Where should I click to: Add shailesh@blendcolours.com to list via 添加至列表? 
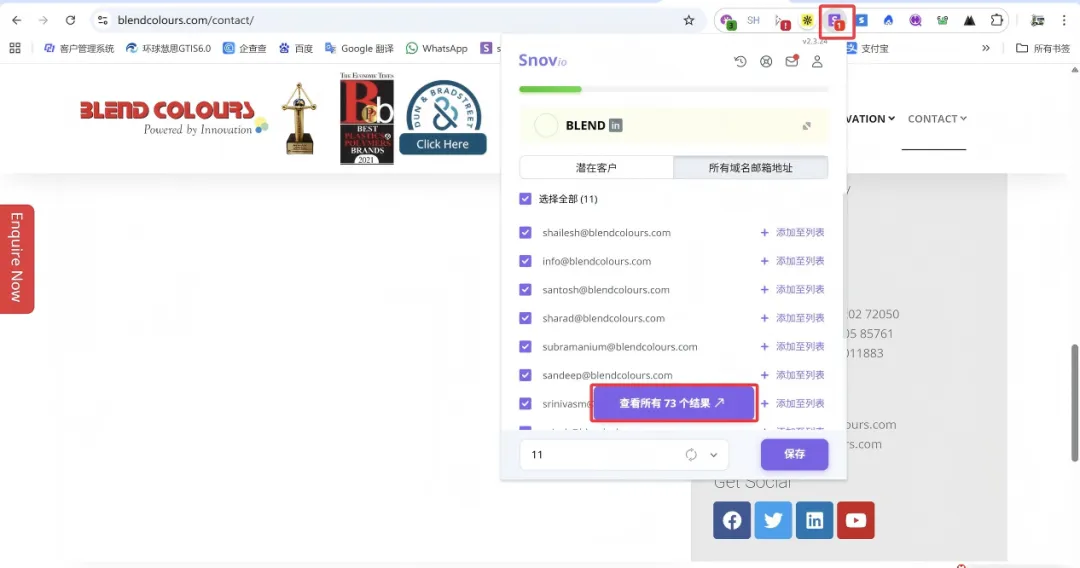(x=792, y=233)
